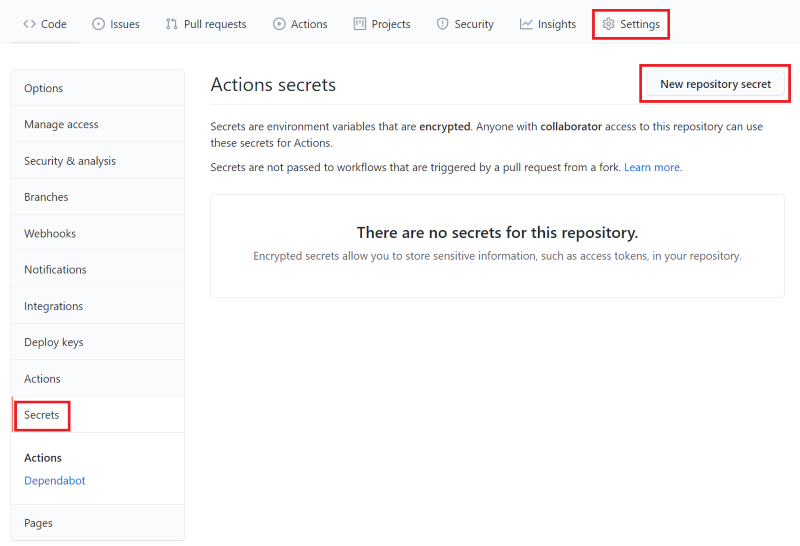The width and height of the screenshot is (800, 546).
Task: Go to the Pull requests tab
Action: pos(206,24)
